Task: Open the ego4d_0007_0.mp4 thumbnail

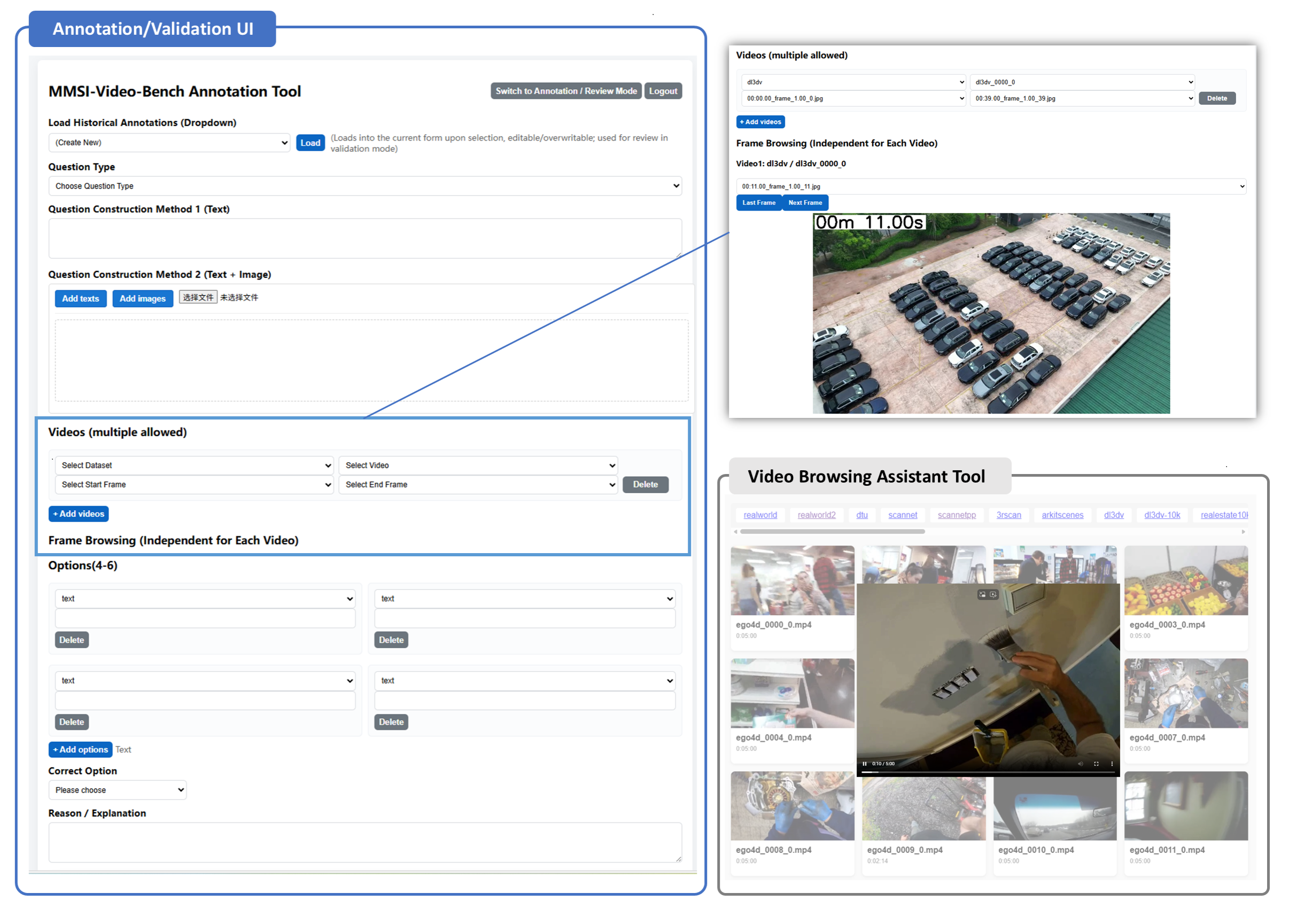Action: pos(1185,692)
